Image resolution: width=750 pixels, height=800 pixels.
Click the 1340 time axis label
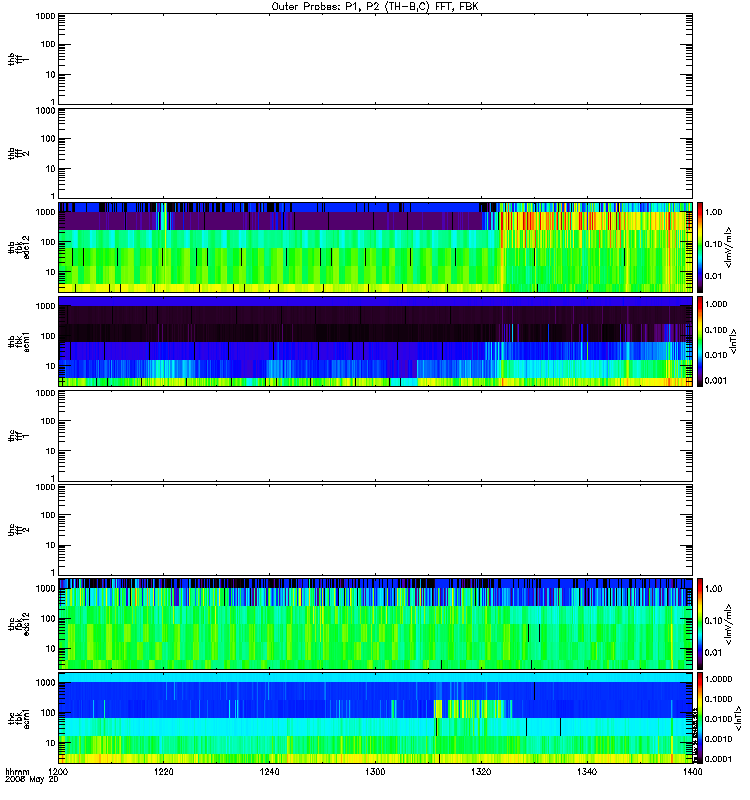click(x=587, y=771)
